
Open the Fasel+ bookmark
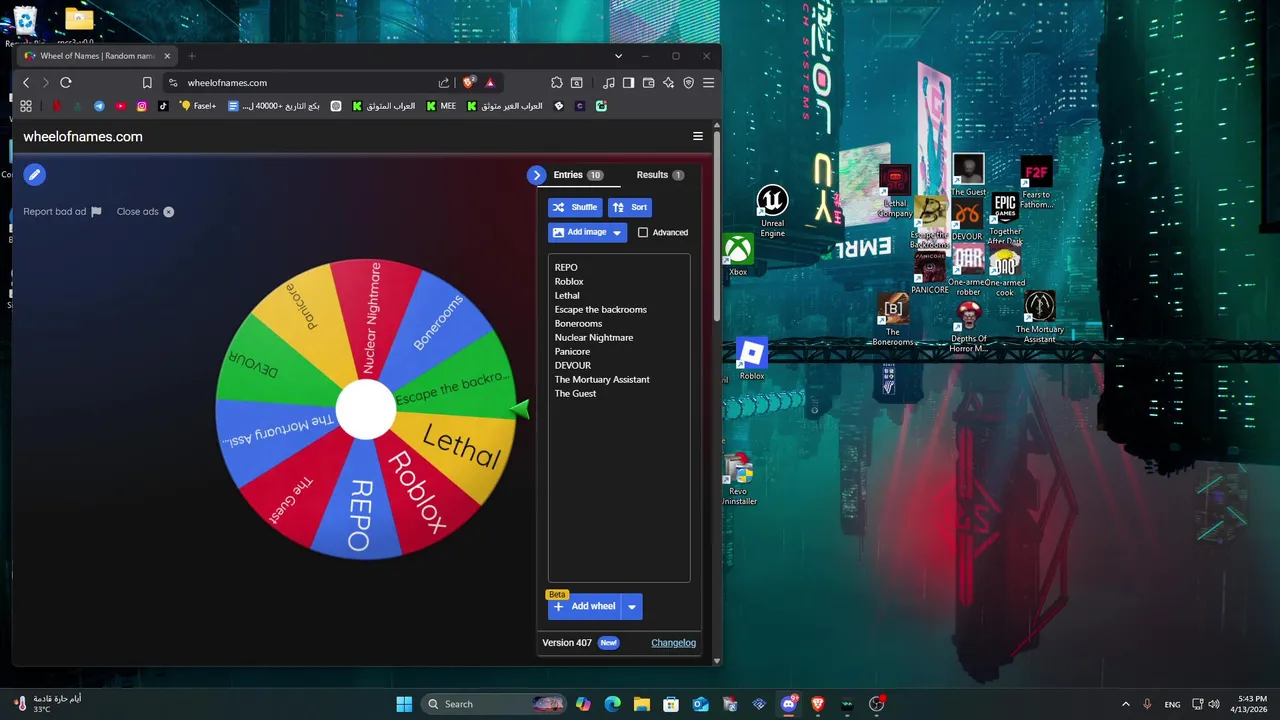click(x=198, y=106)
